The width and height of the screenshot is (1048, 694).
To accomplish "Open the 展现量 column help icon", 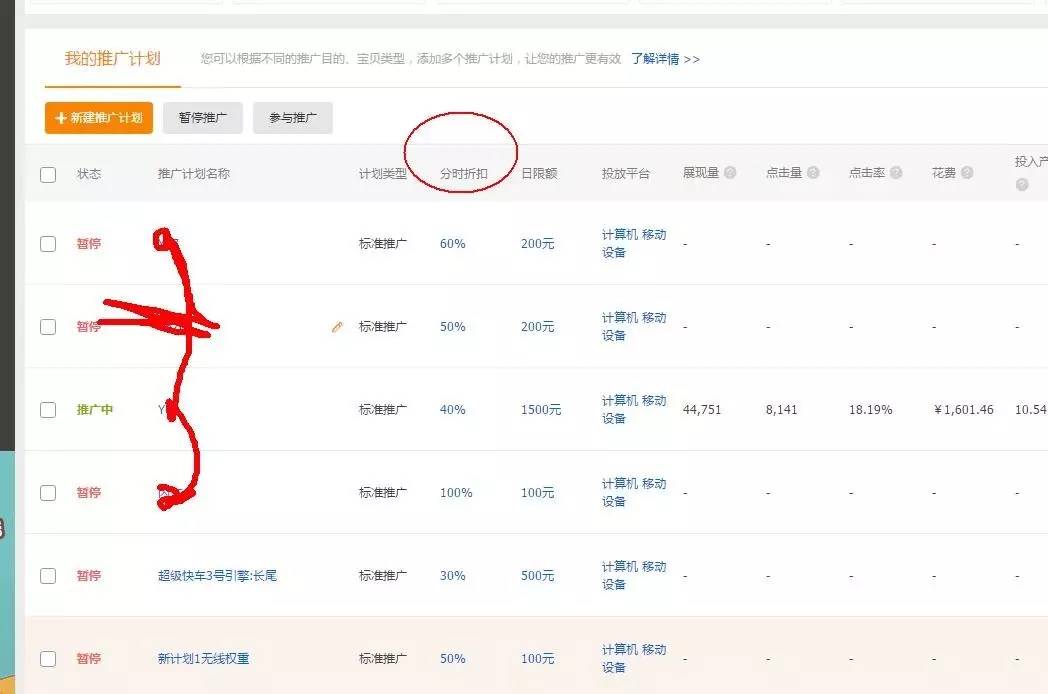I will pyautogui.click(x=728, y=172).
